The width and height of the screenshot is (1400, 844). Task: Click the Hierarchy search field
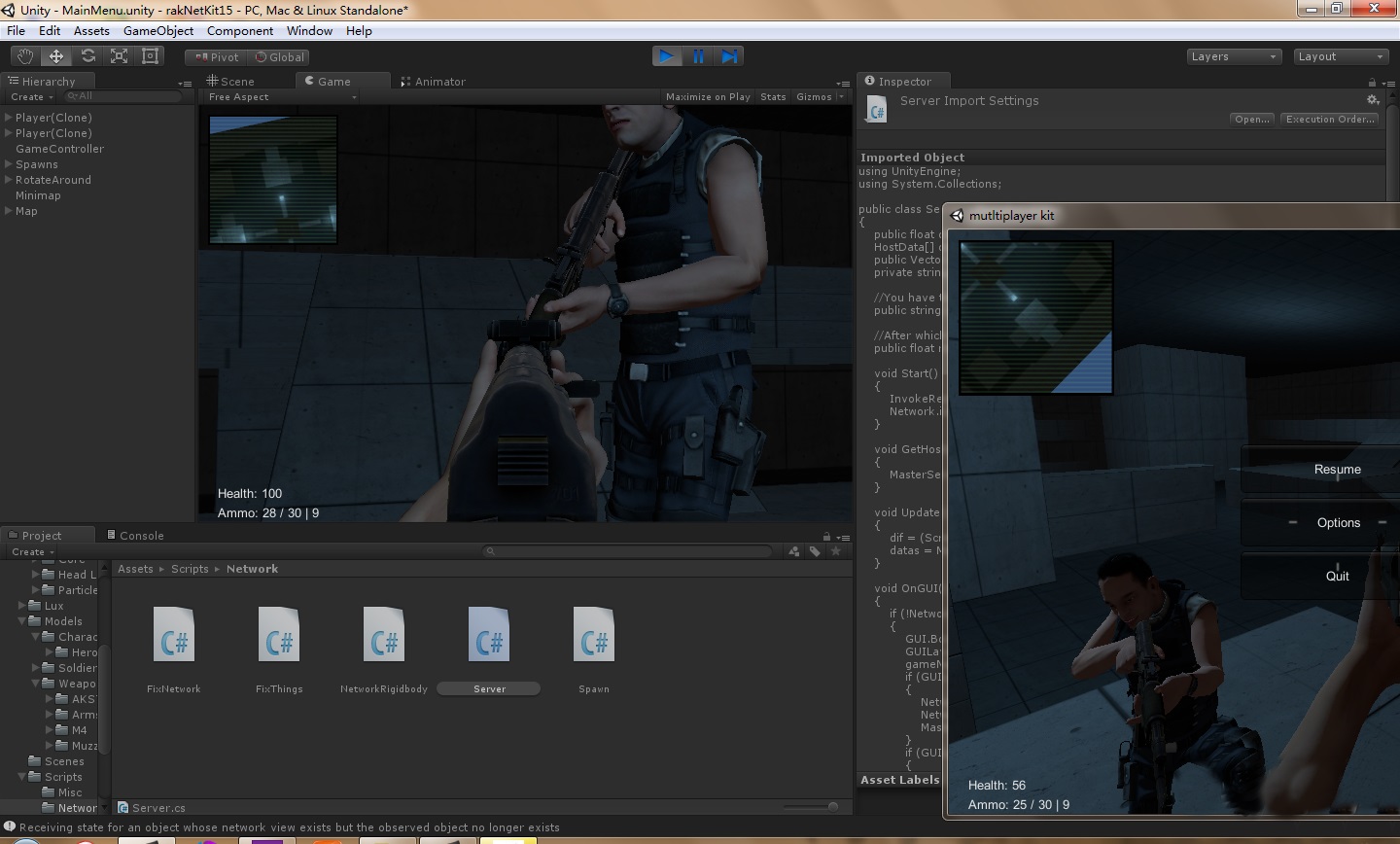[x=122, y=97]
